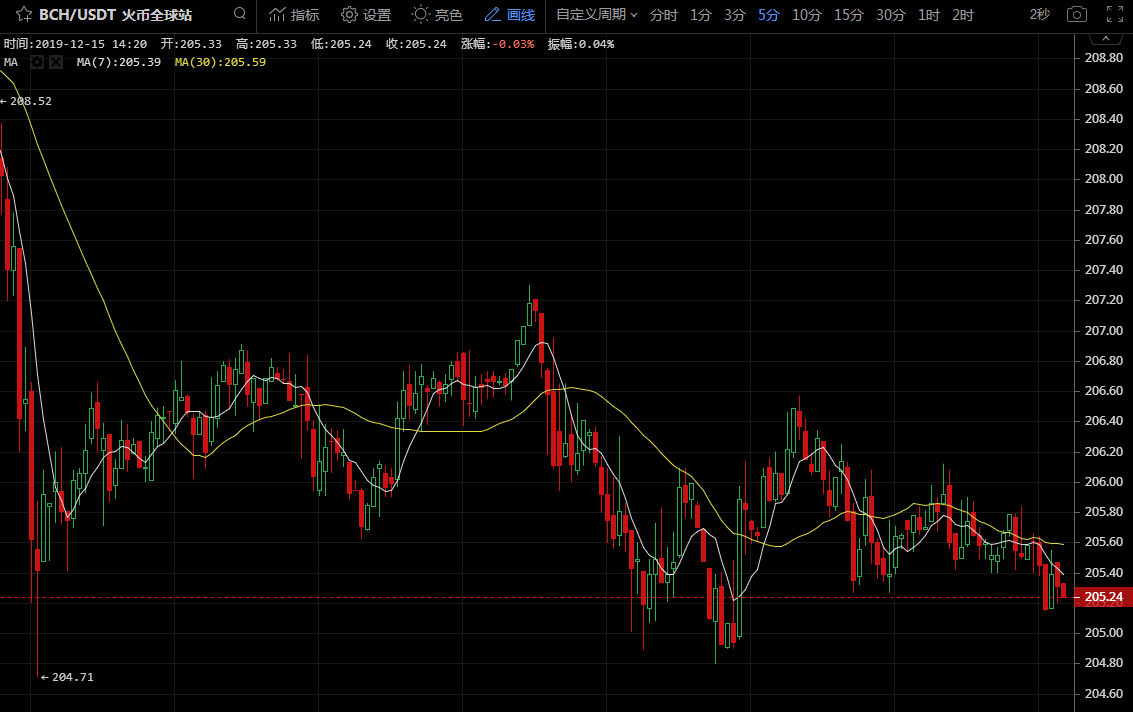Click the 低:205.24 low value
The height and width of the screenshot is (712, 1133).
(341, 44)
